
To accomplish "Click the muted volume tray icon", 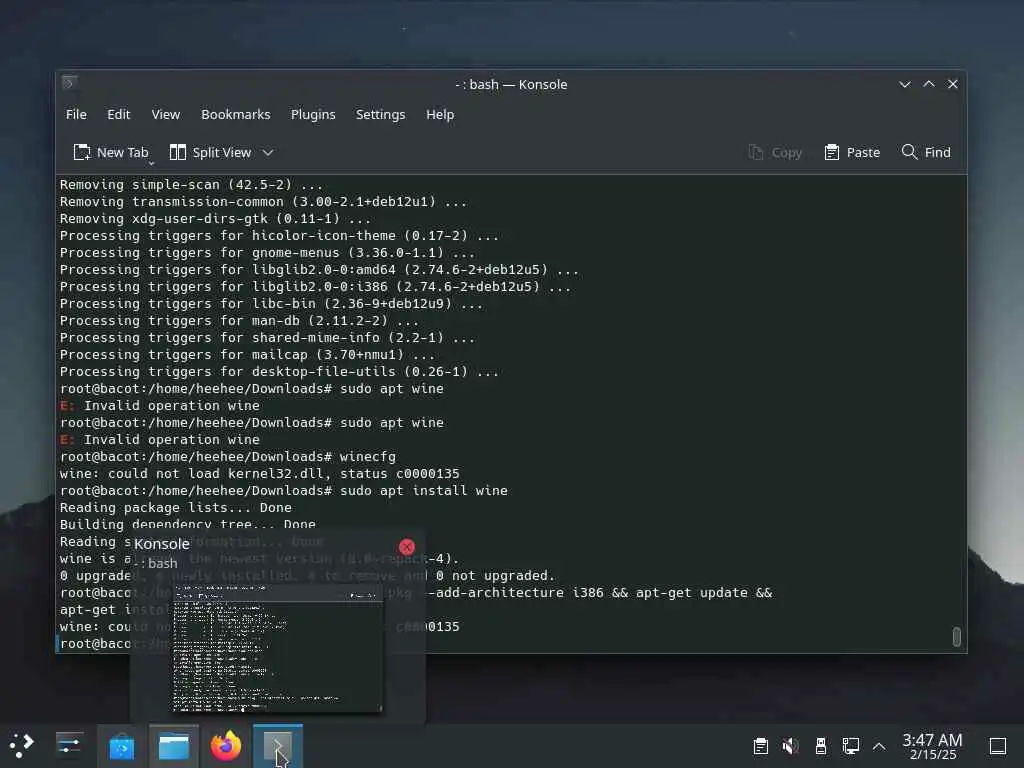I will click(791, 746).
